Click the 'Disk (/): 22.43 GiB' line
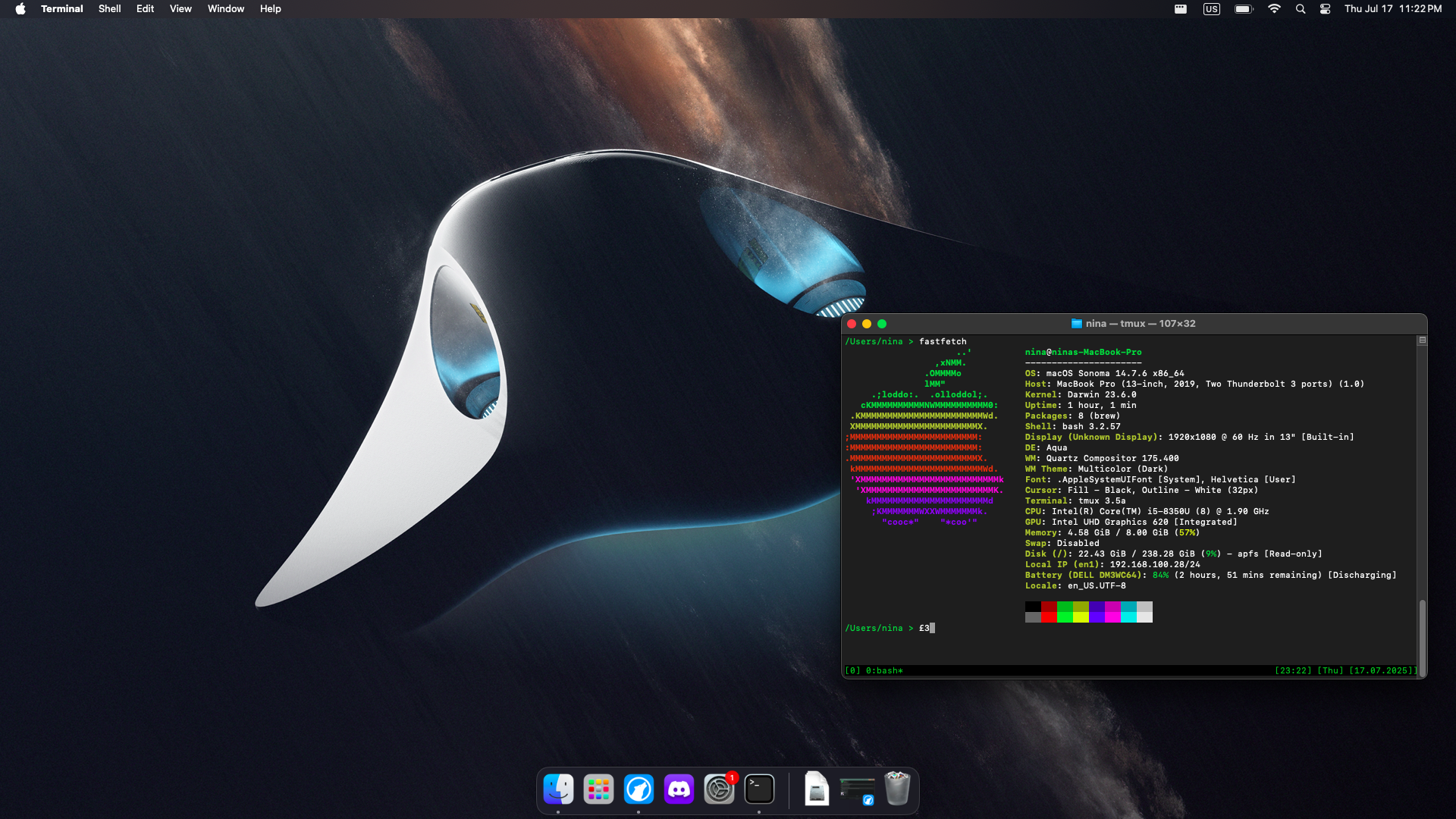 [1173, 554]
